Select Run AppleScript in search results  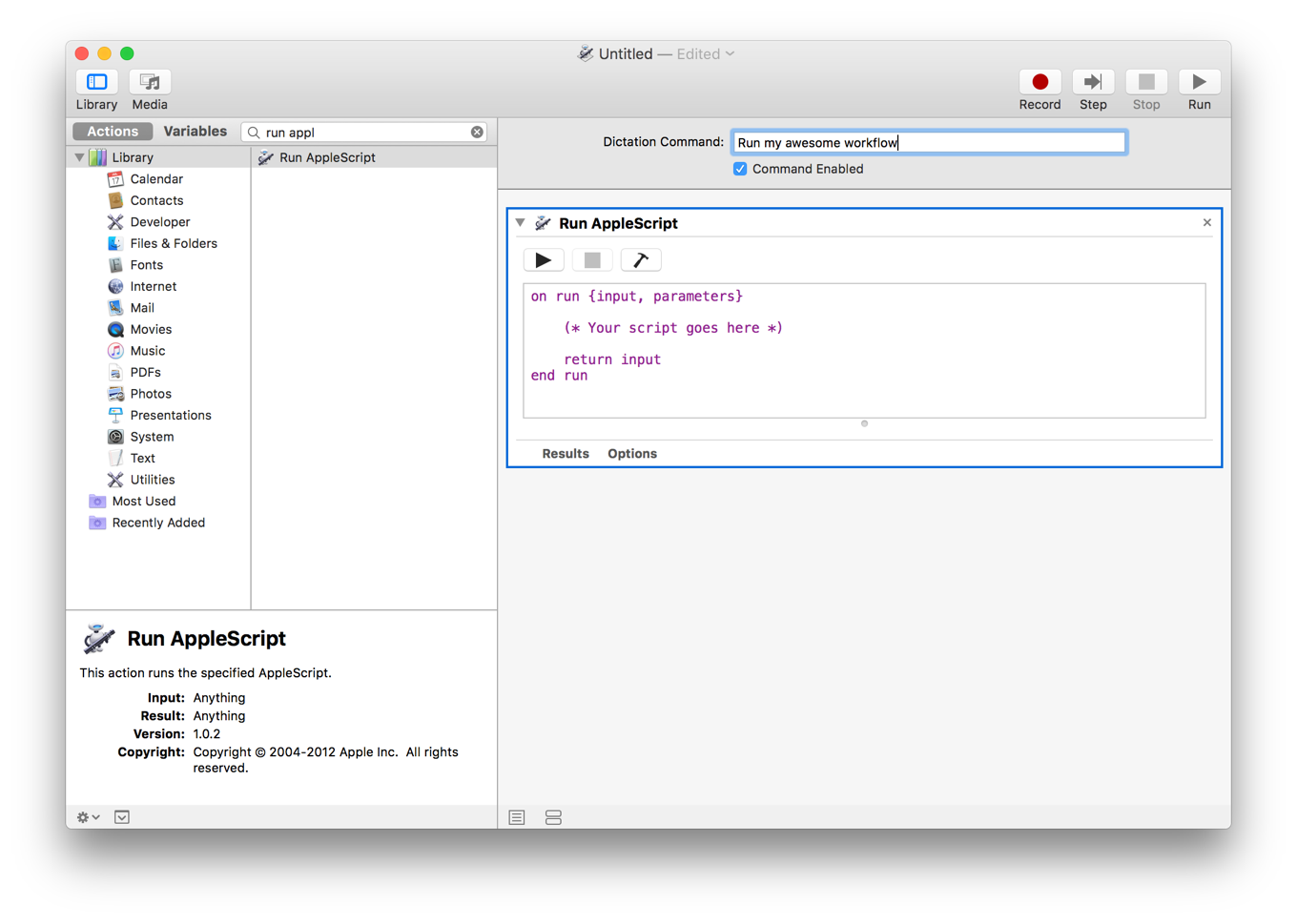tap(374, 157)
